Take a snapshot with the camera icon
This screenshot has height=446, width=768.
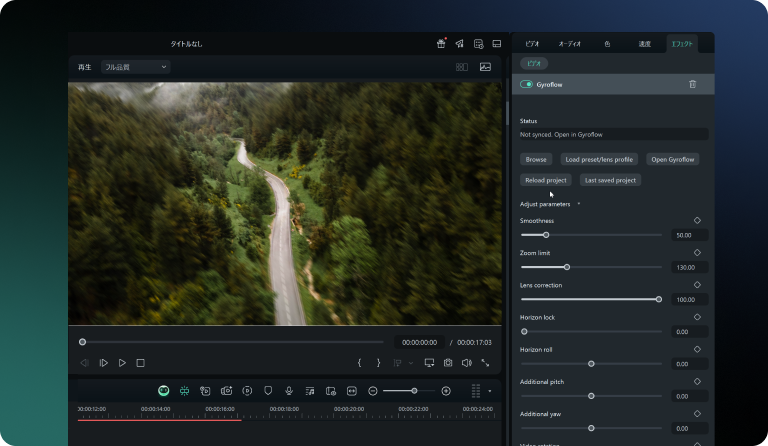(x=448, y=363)
